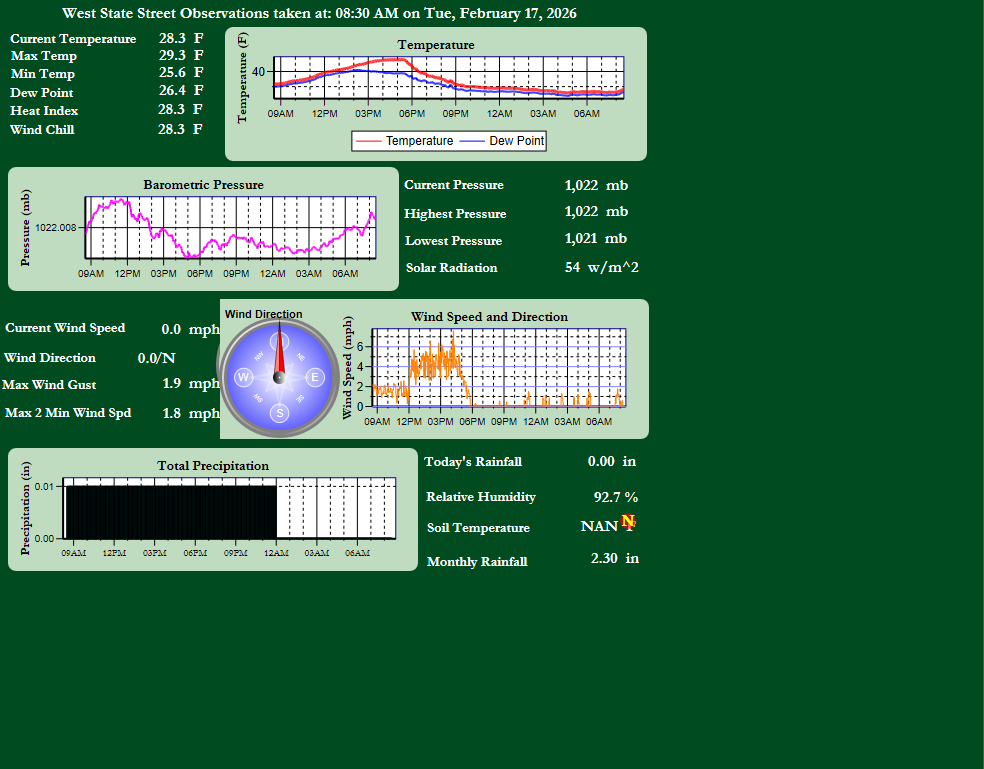Click the Dew Point label in chart legend
984x769 pixels.
516,141
